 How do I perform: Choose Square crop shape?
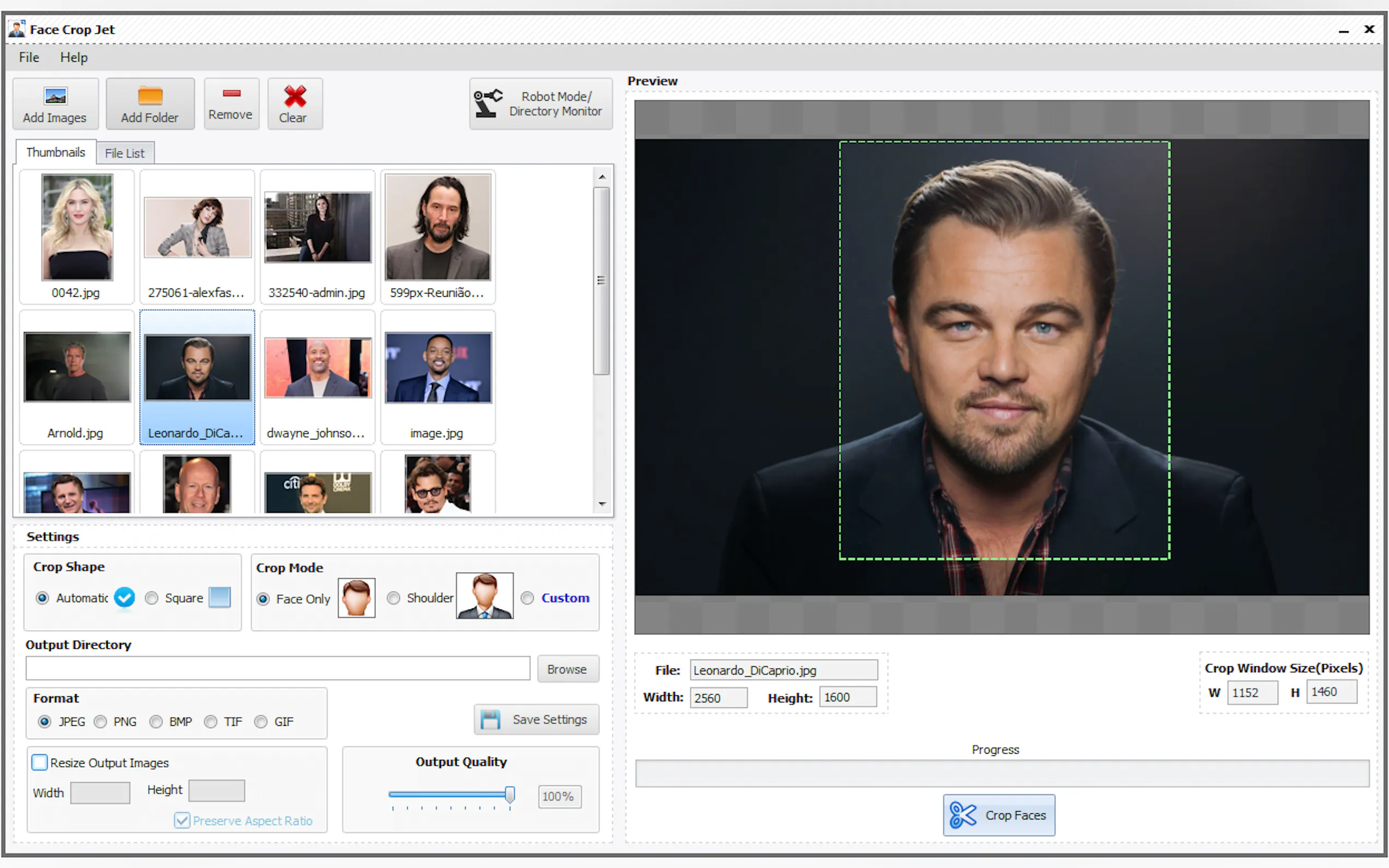click(151, 597)
